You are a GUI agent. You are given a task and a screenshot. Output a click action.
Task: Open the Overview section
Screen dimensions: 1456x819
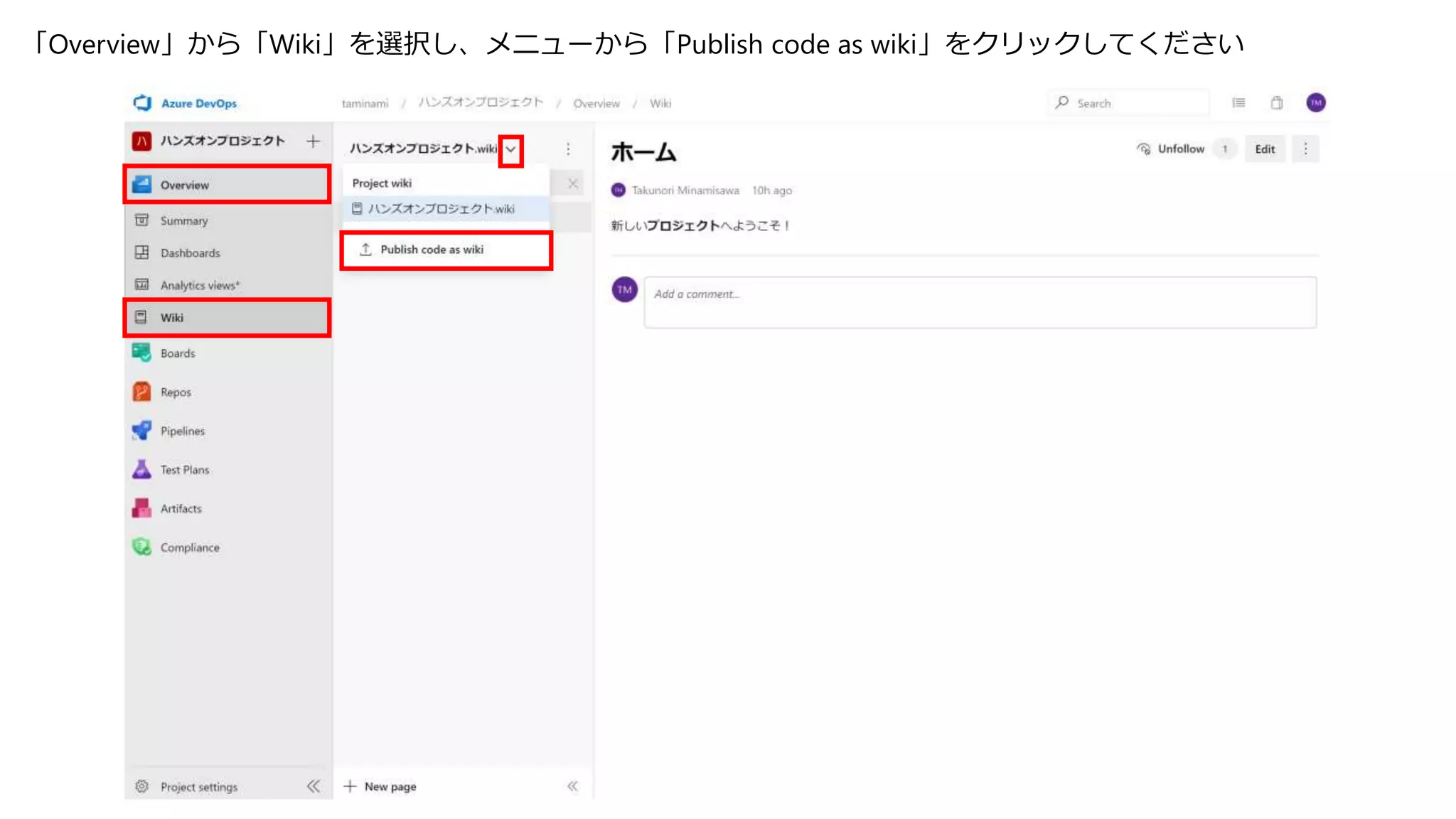pos(227,185)
